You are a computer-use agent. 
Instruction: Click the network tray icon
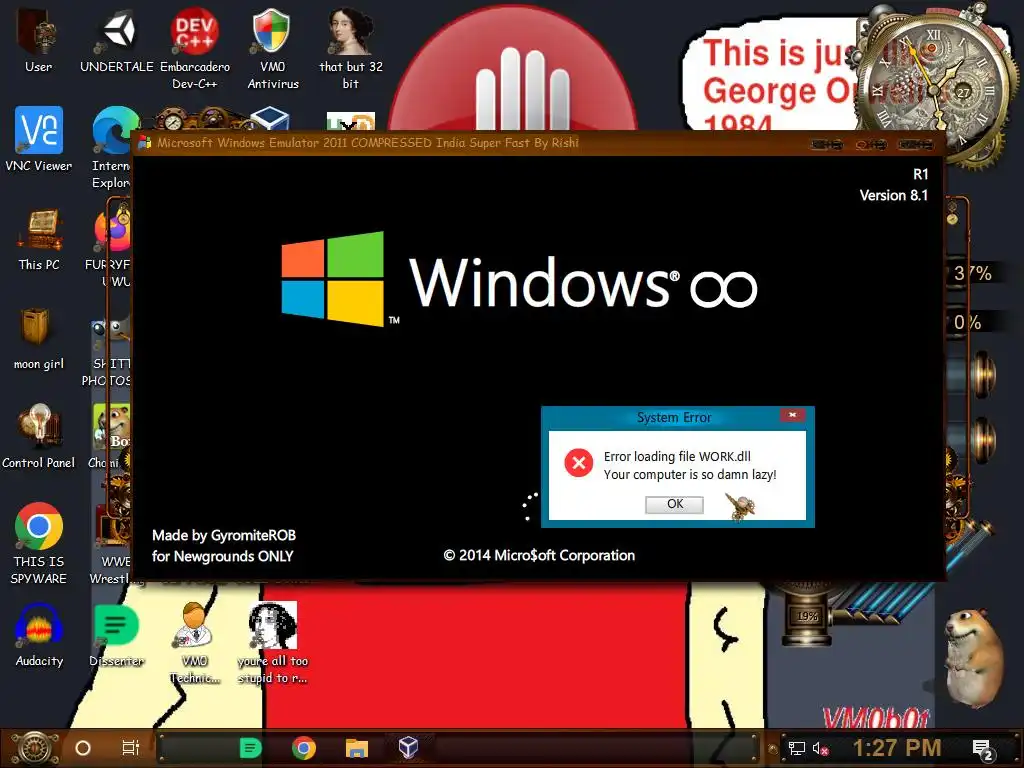(796, 748)
